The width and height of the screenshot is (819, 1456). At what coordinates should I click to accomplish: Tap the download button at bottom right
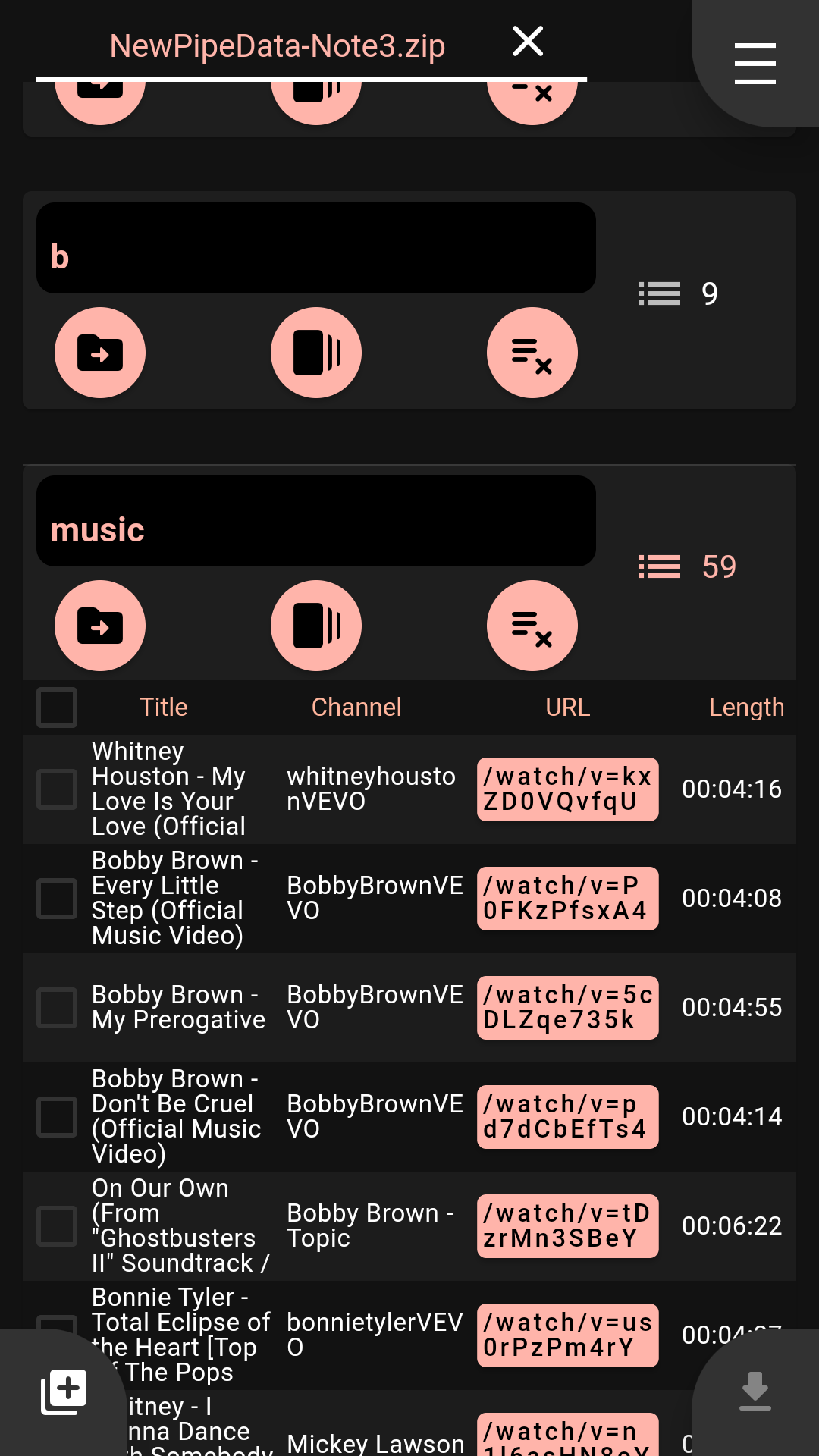click(755, 1392)
